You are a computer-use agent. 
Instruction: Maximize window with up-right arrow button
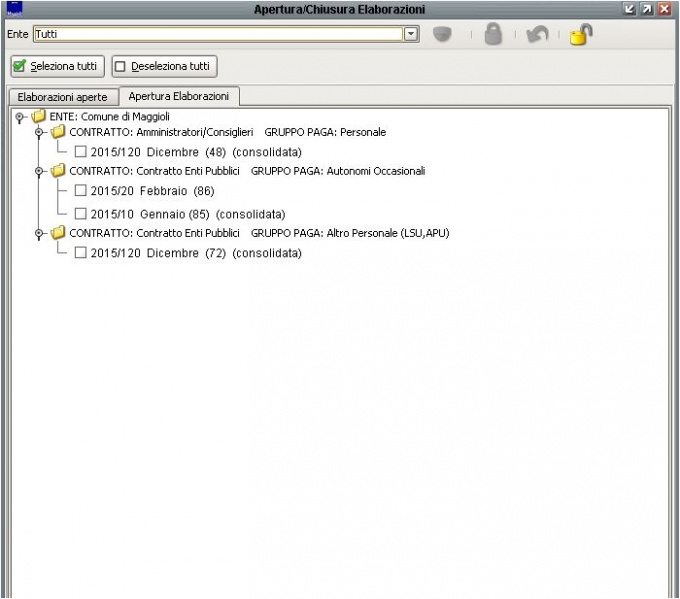click(647, 9)
